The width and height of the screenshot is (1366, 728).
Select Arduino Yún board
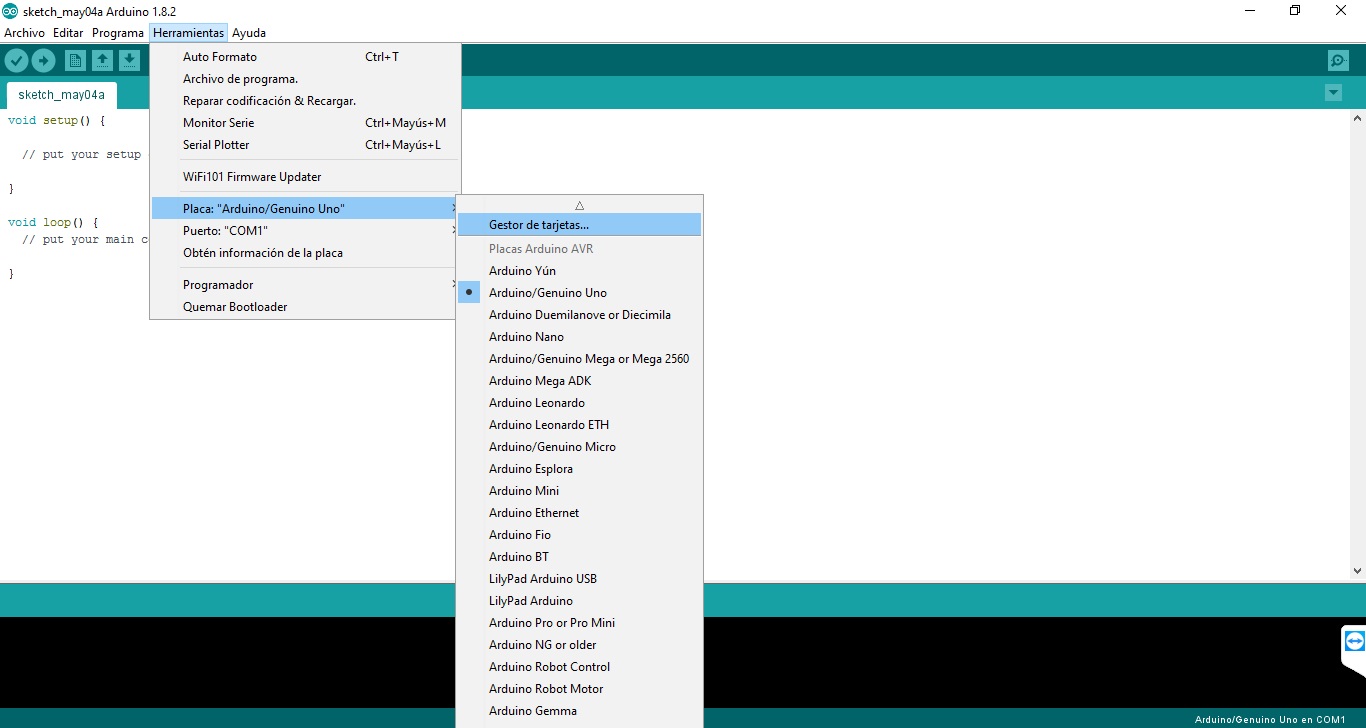(x=580, y=271)
